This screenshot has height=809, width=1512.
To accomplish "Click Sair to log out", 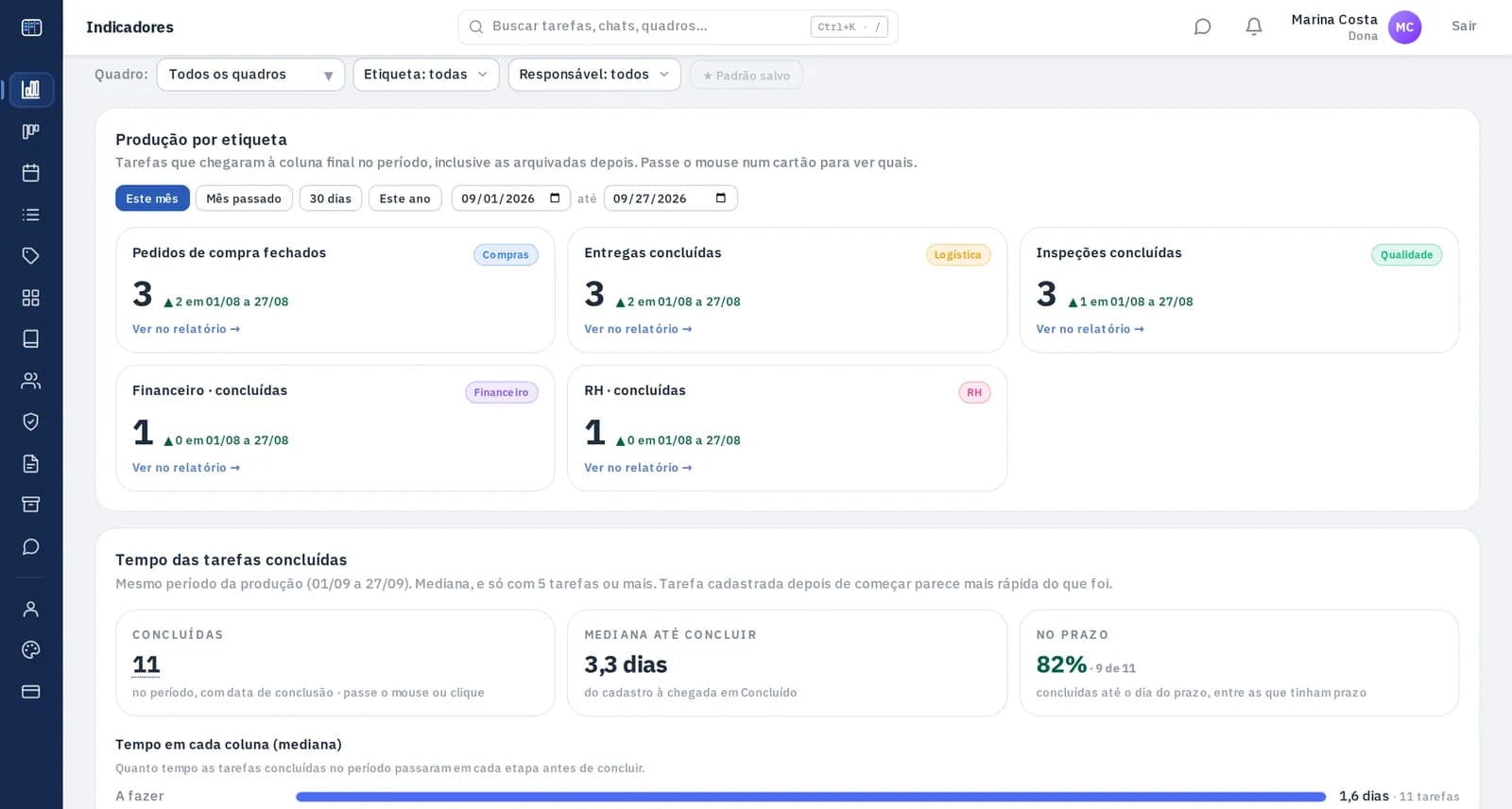I will click(1464, 26).
